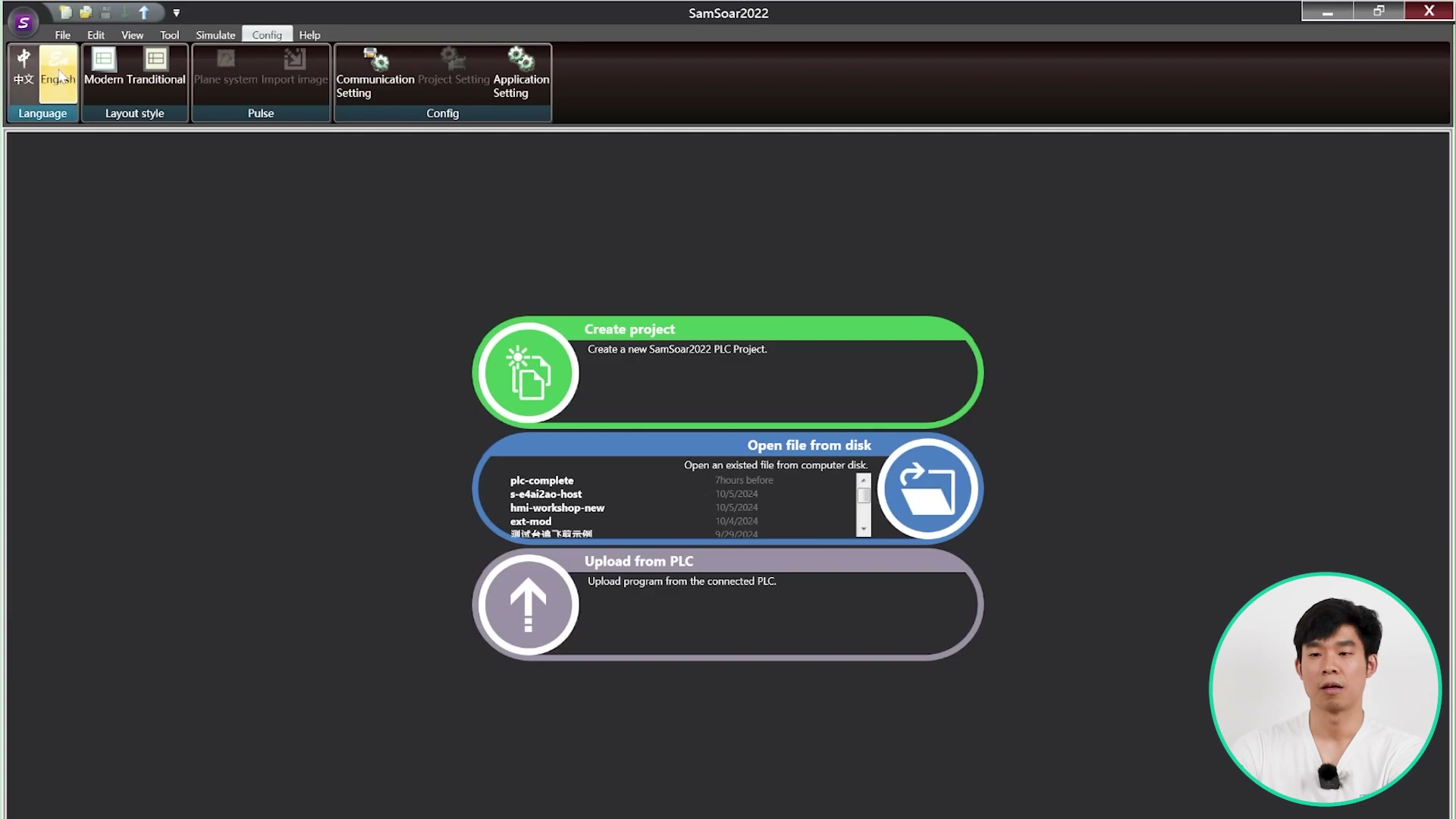Click 'Upload program from the connected PLC' text
This screenshot has height=819, width=1456.
click(682, 581)
